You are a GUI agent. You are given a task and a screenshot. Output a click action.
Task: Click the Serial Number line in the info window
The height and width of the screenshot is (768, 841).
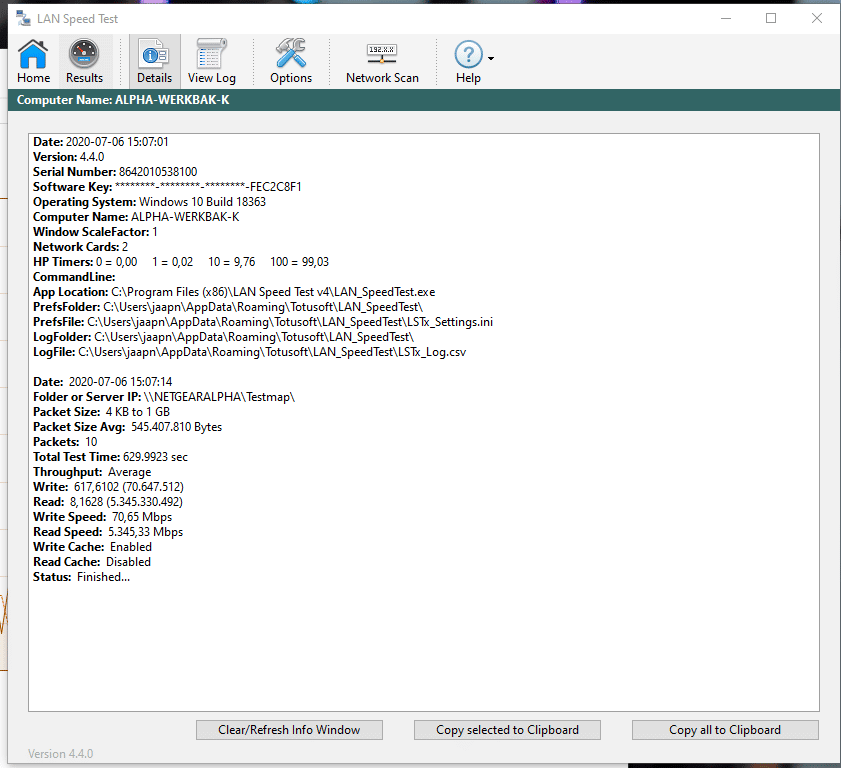(115, 172)
